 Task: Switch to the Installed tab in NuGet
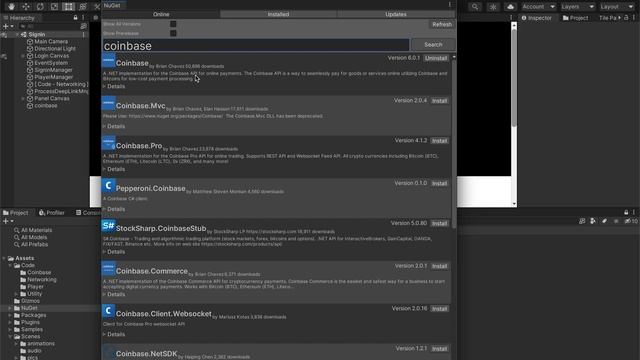[278, 14]
